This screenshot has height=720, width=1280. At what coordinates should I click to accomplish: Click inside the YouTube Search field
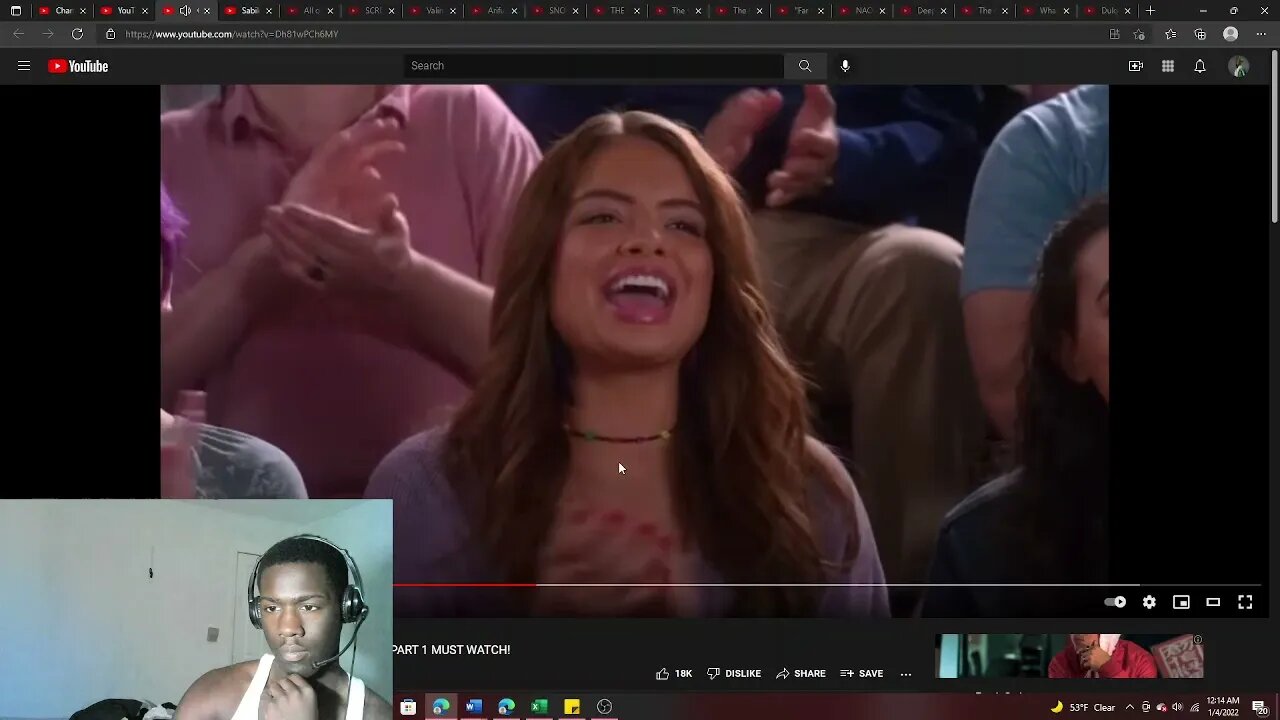[594, 66]
